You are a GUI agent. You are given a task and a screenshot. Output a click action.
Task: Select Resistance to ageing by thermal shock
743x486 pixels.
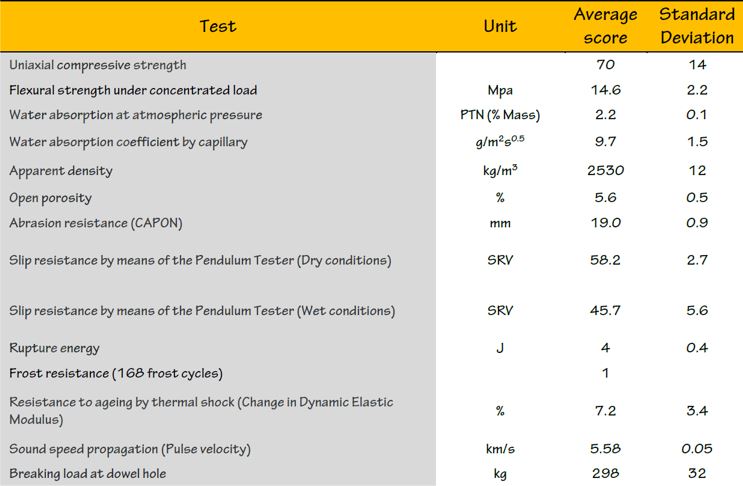coord(201,411)
